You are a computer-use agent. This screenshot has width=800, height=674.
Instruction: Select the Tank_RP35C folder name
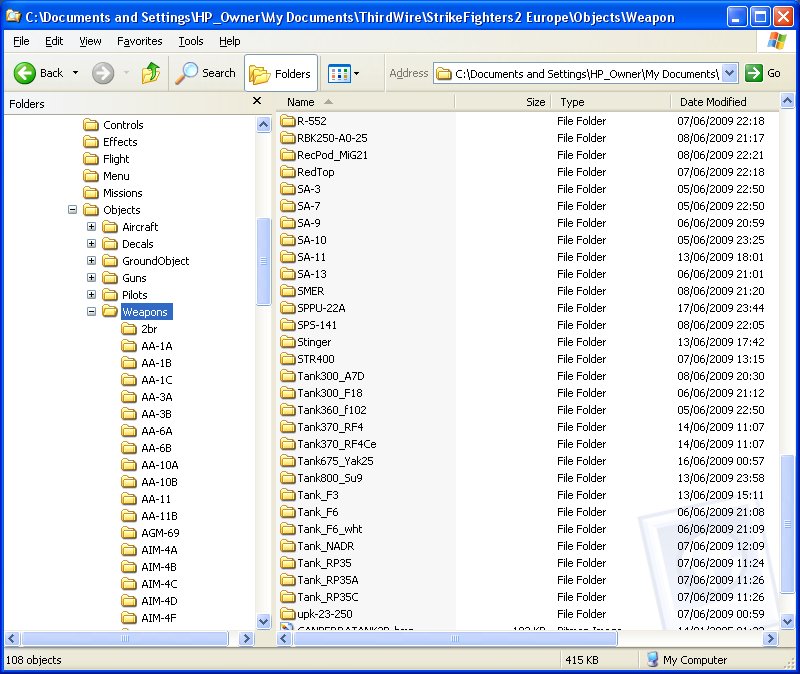click(328, 597)
